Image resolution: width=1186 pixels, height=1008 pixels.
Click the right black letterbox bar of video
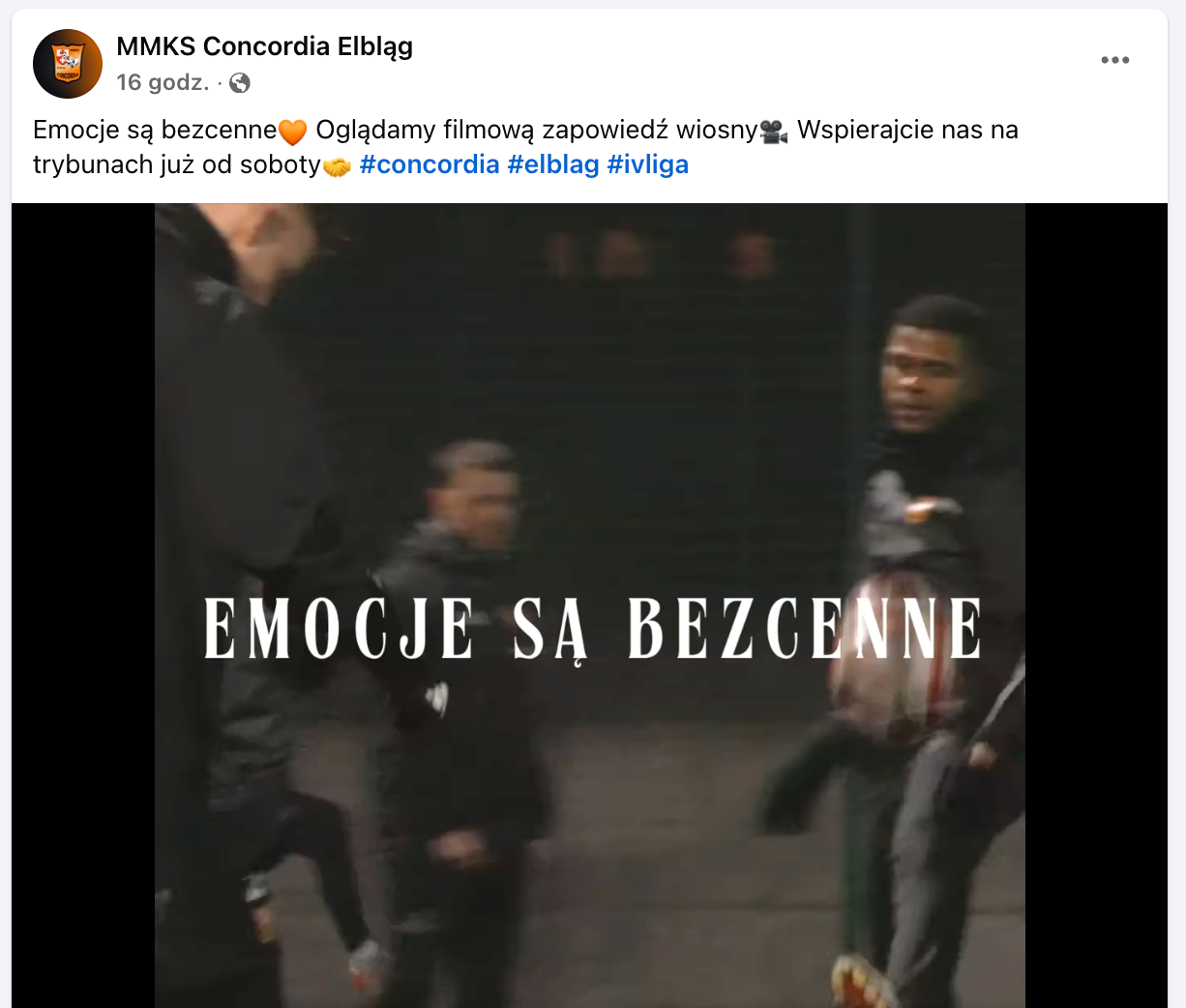click(x=1096, y=606)
